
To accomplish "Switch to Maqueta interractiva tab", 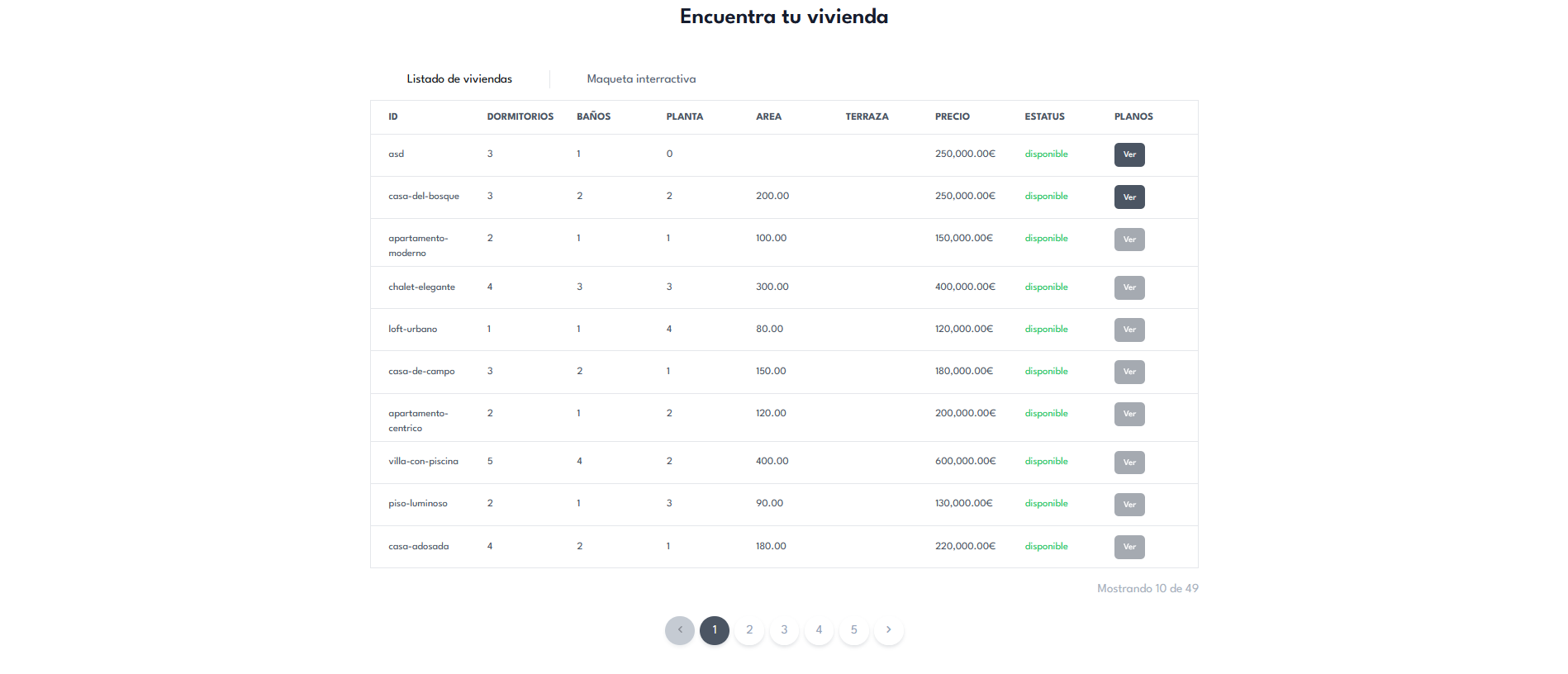I will pyautogui.click(x=641, y=79).
